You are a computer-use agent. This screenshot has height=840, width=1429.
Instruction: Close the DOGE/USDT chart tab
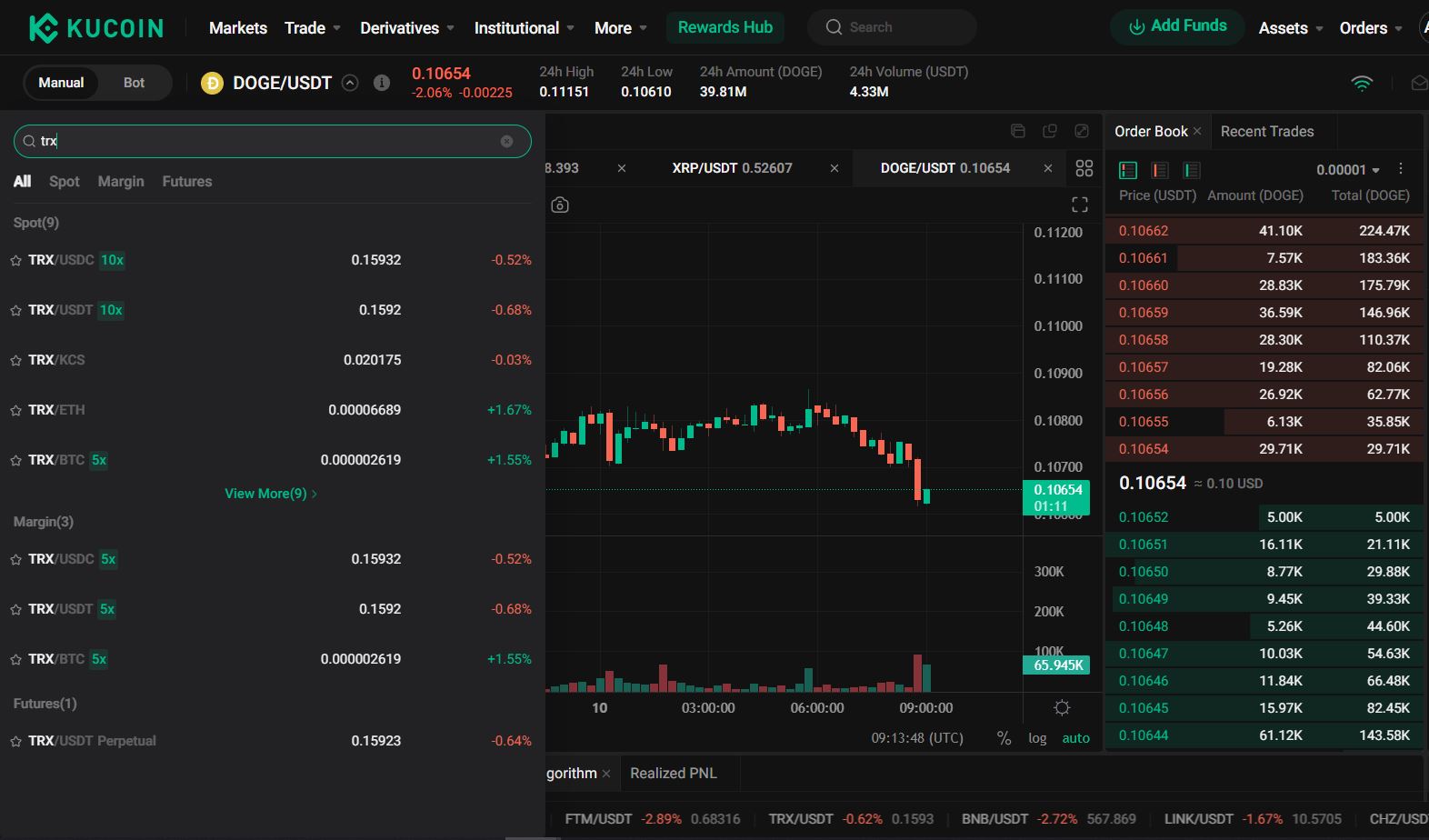coord(1048,168)
